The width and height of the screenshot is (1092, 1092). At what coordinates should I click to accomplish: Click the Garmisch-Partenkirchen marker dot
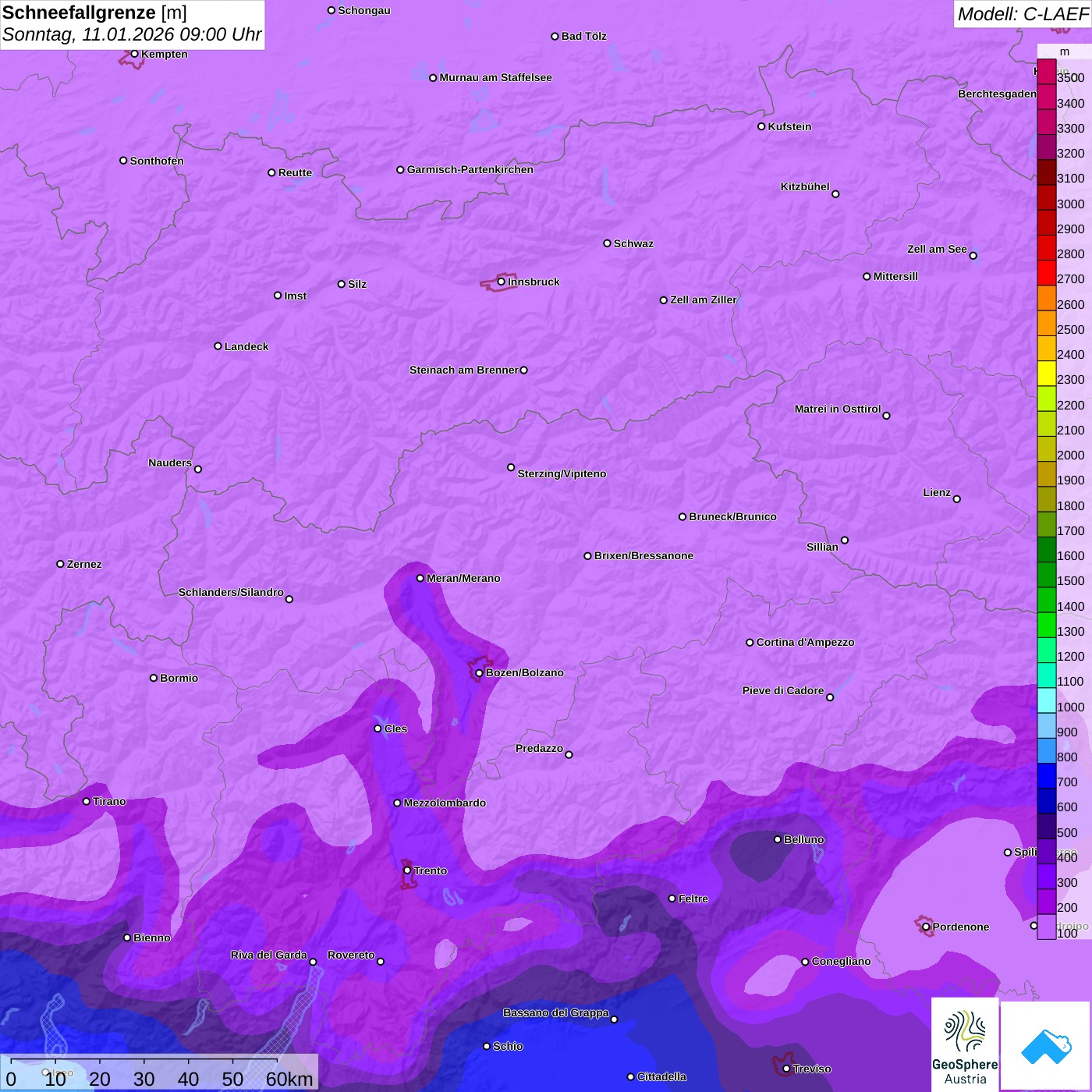pos(400,169)
